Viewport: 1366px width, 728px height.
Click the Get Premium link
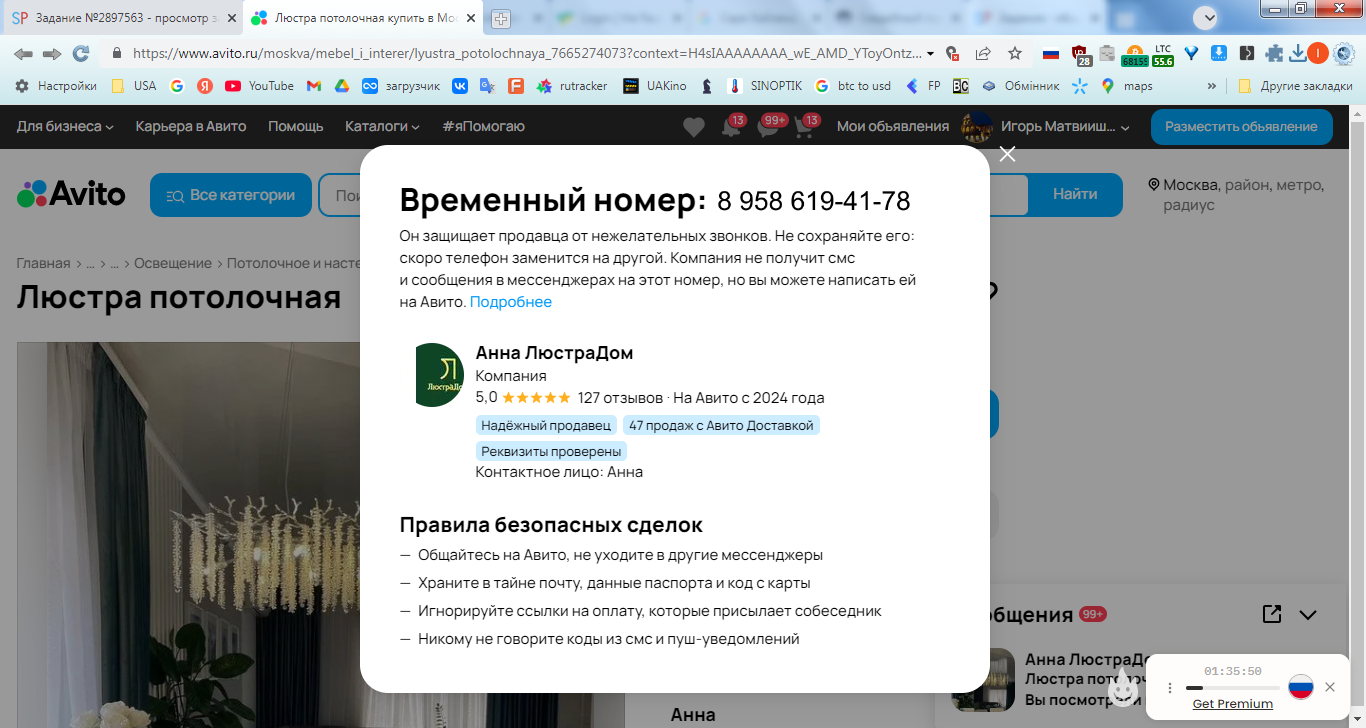(1233, 704)
